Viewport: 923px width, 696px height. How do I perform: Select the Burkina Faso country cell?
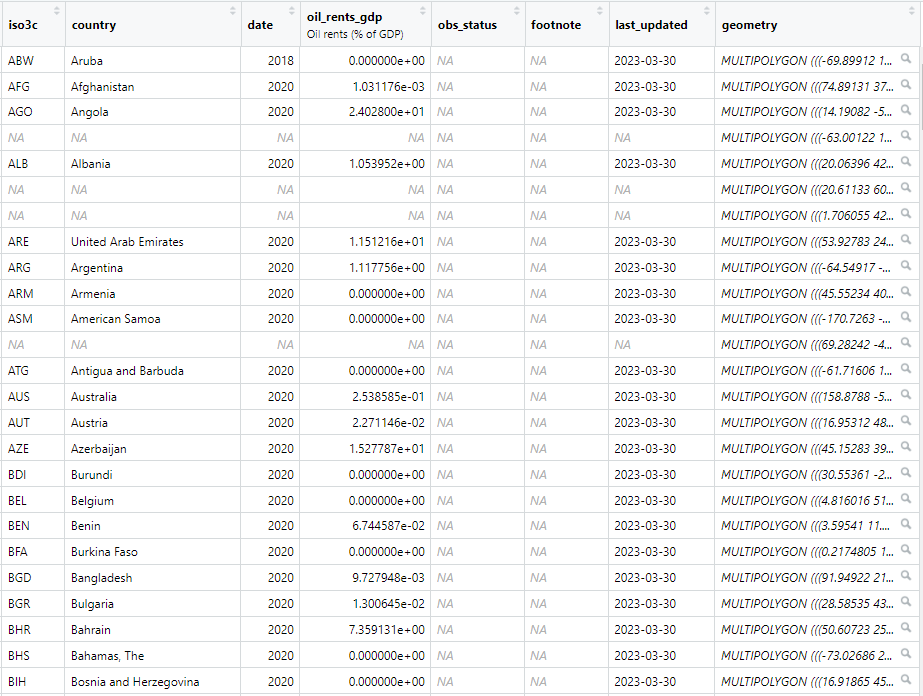pos(104,552)
